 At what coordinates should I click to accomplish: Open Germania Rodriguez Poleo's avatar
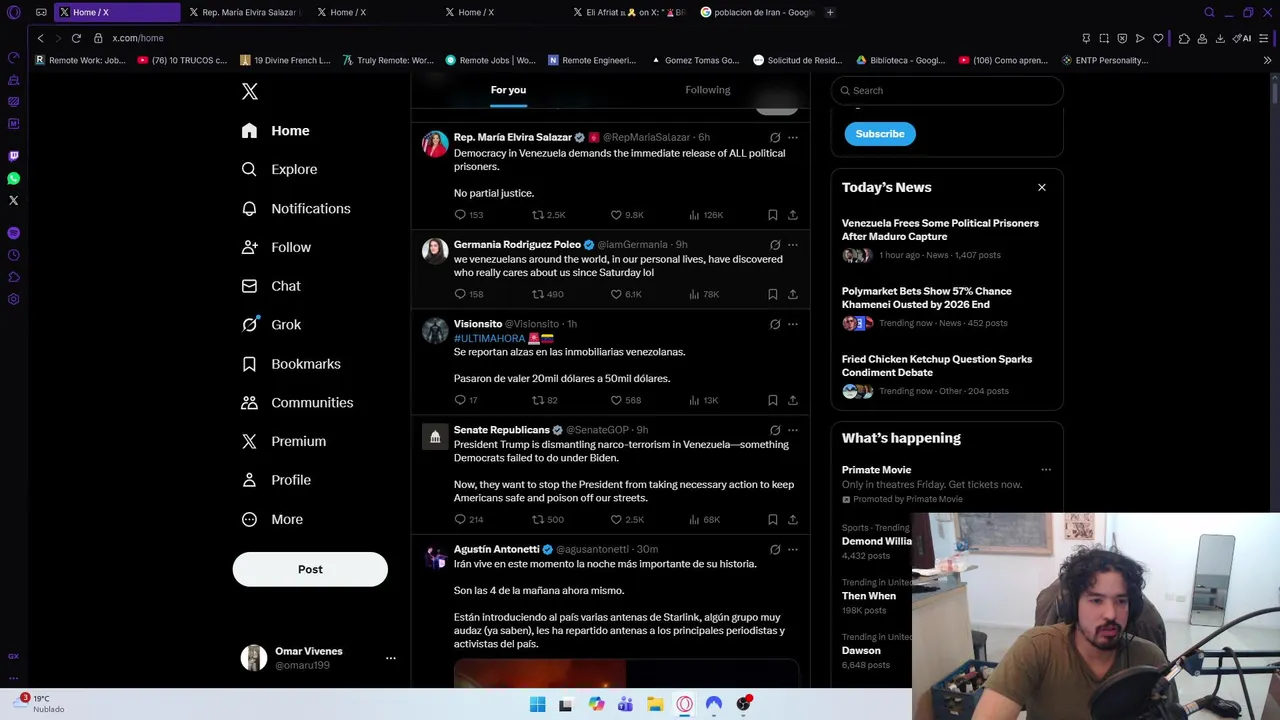435,250
